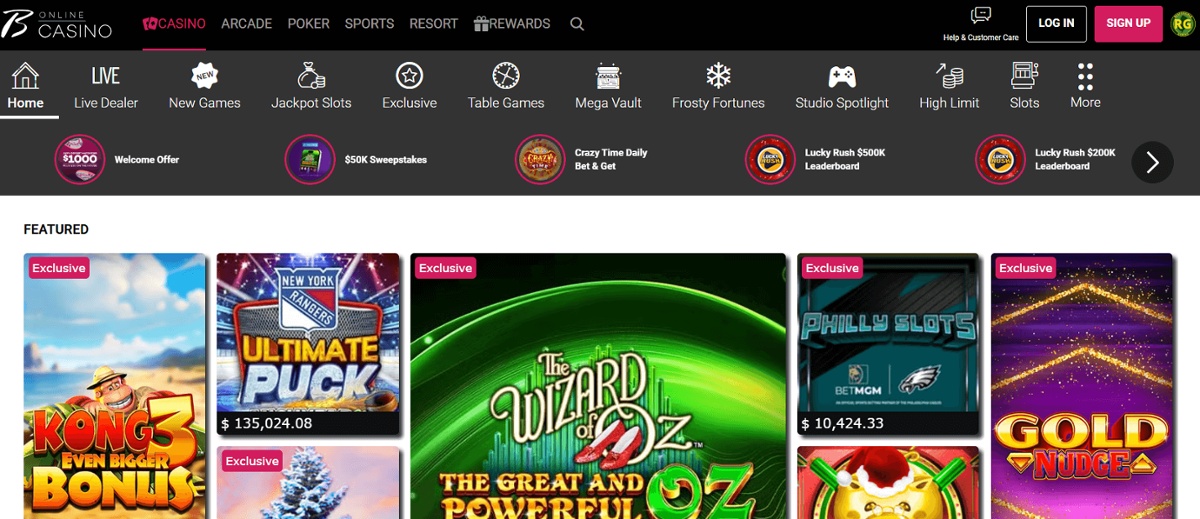
Task: Click the Borgata Online Casino logo
Action: 57,24
